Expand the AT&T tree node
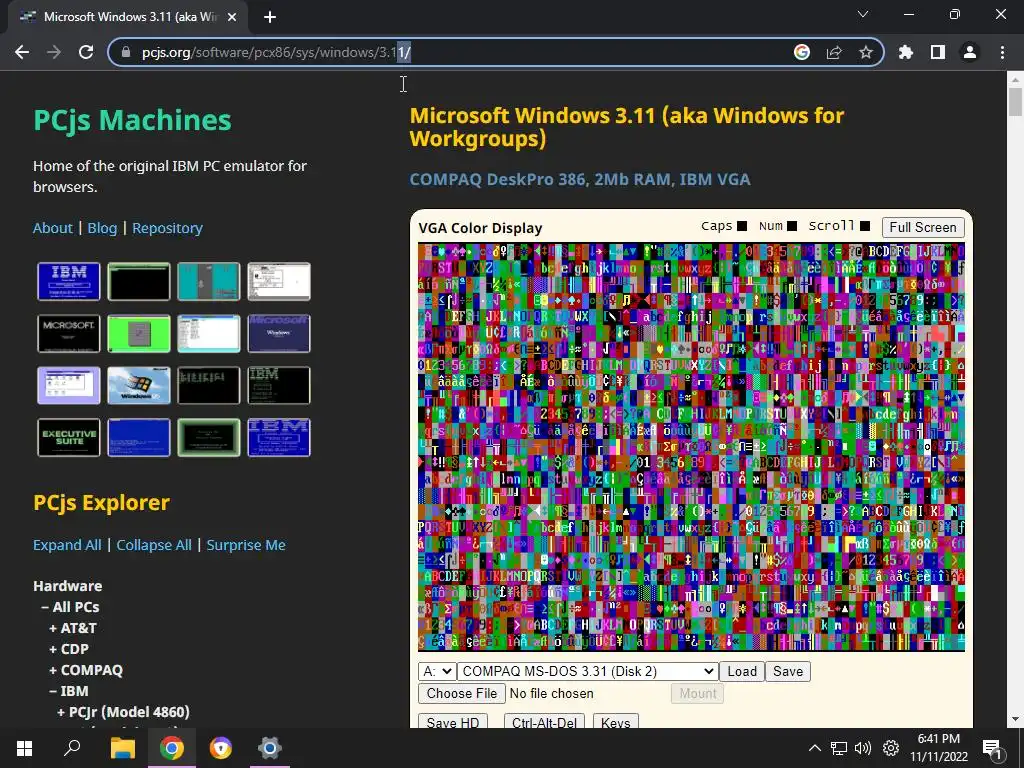Image resolution: width=1024 pixels, height=768 pixels. [72, 628]
